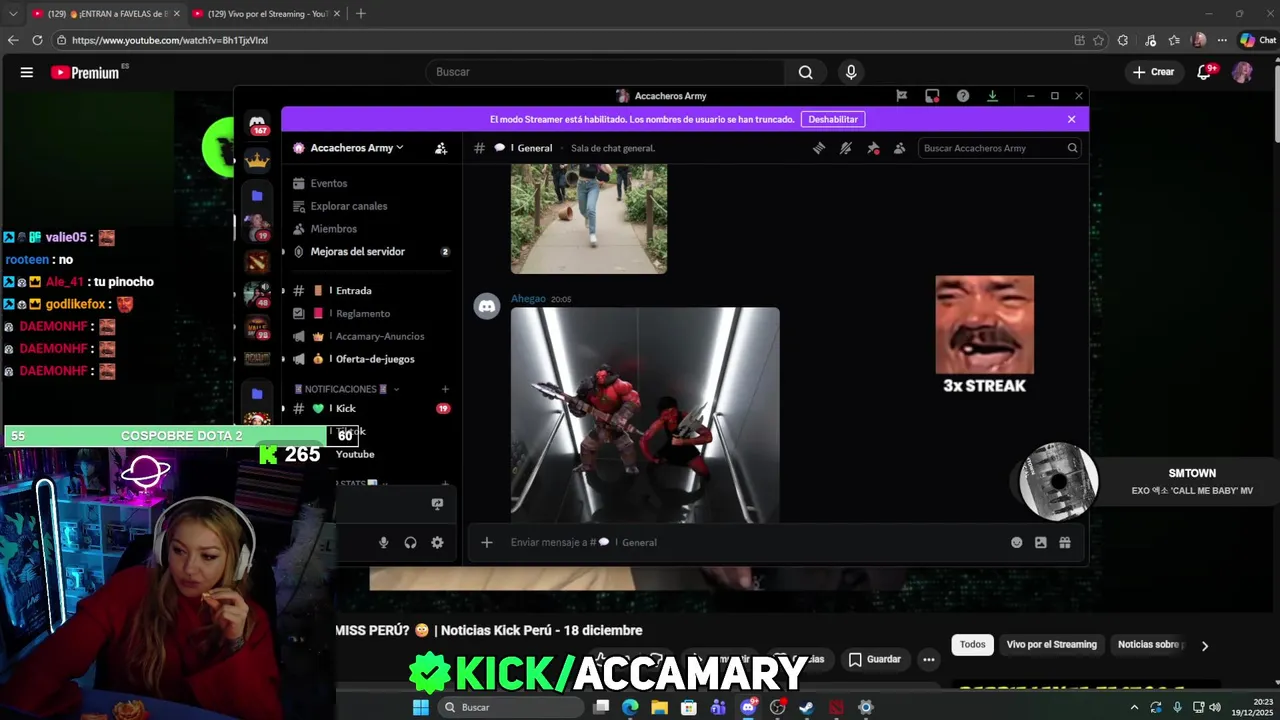Toggle notification bell in channel header

pos(845,148)
